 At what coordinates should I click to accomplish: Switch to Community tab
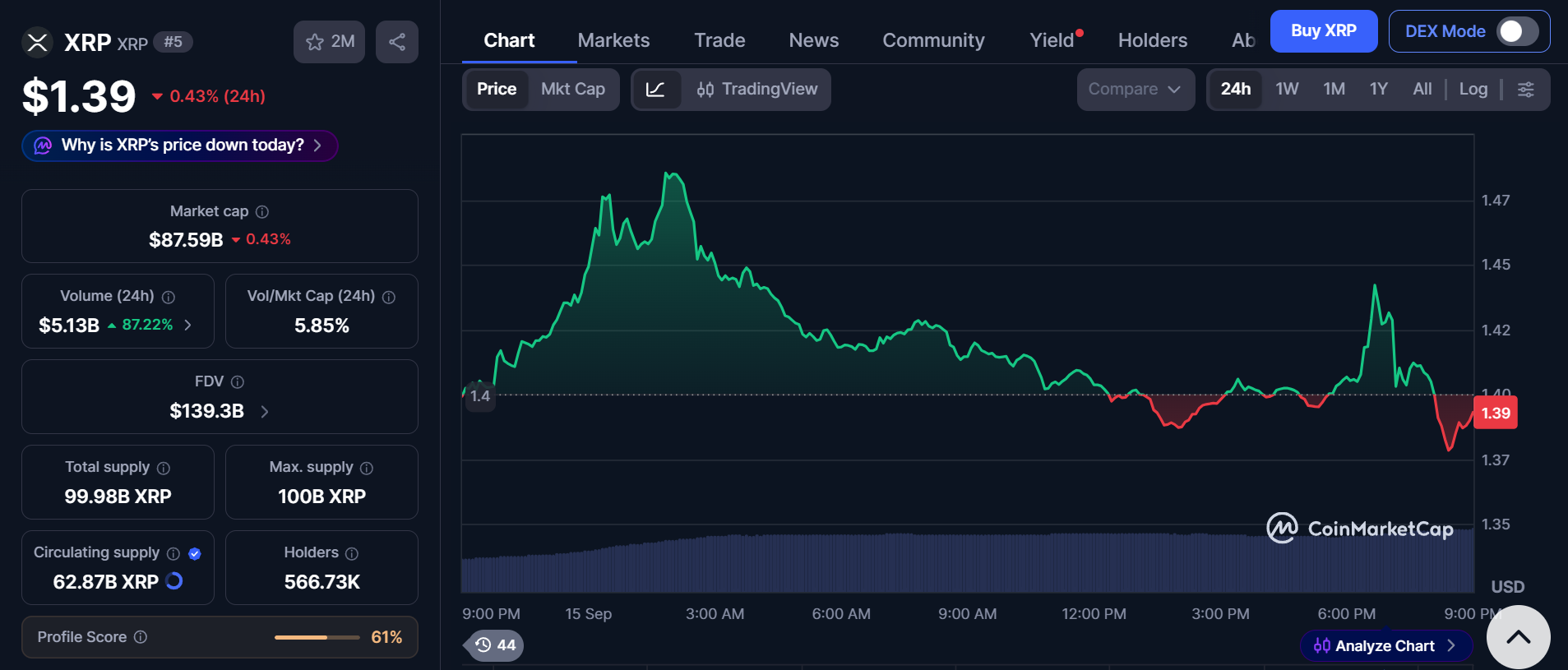(933, 40)
